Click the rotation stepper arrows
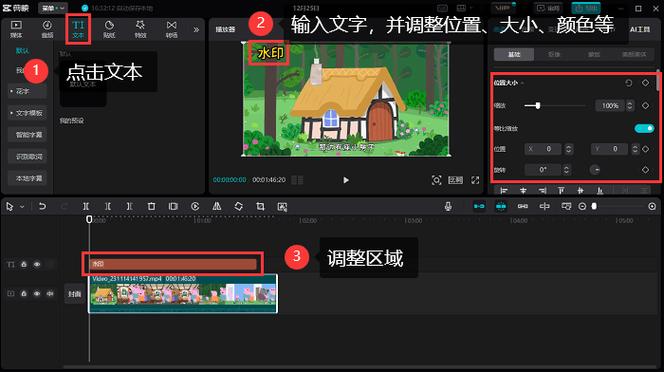This screenshot has width=664, height=372. pyautogui.click(x=566, y=170)
